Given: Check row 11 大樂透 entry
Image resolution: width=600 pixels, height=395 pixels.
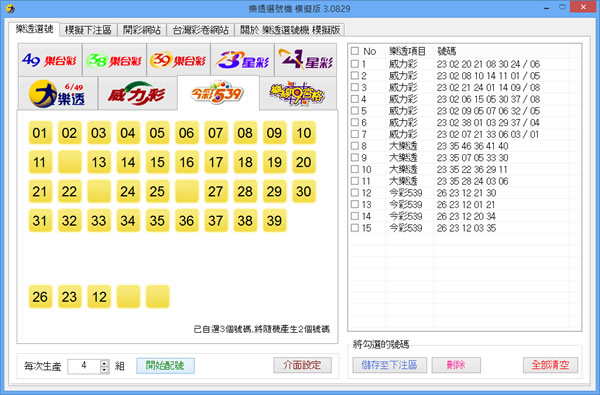Looking at the screenshot, I should point(355,181).
